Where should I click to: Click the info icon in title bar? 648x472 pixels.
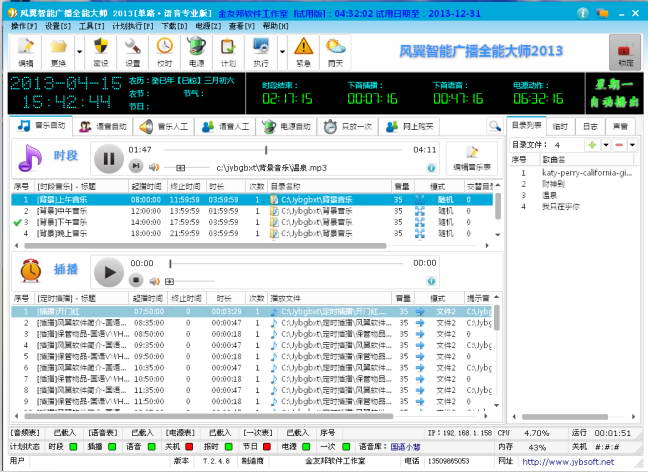[x=583, y=13]
